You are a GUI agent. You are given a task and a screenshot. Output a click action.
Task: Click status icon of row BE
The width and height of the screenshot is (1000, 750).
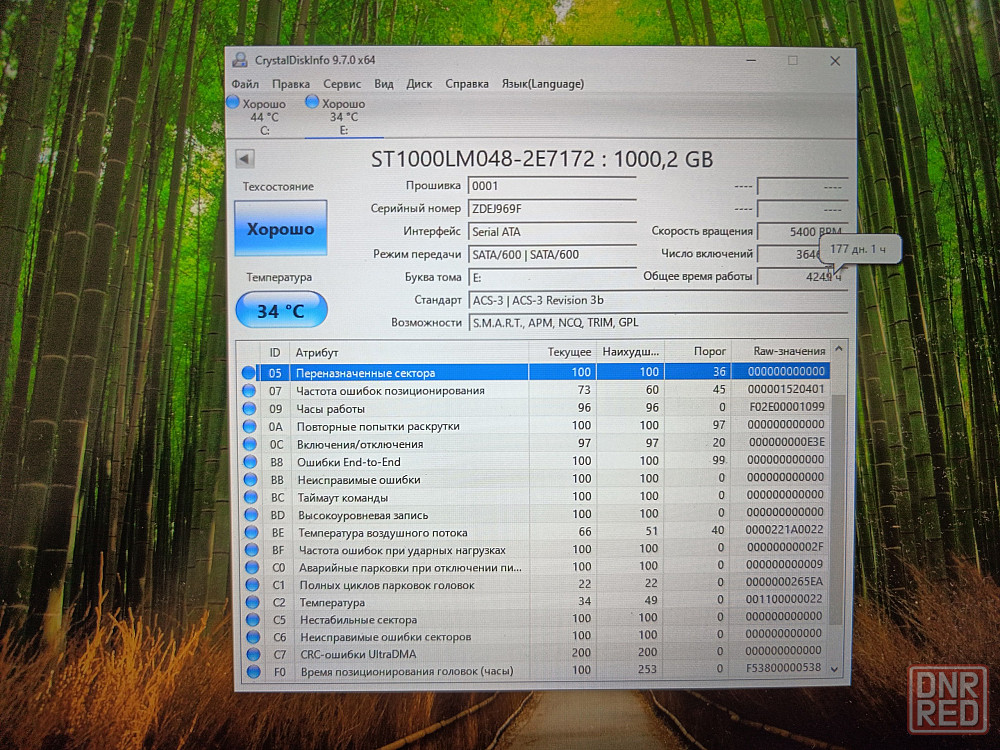(251, 533)
